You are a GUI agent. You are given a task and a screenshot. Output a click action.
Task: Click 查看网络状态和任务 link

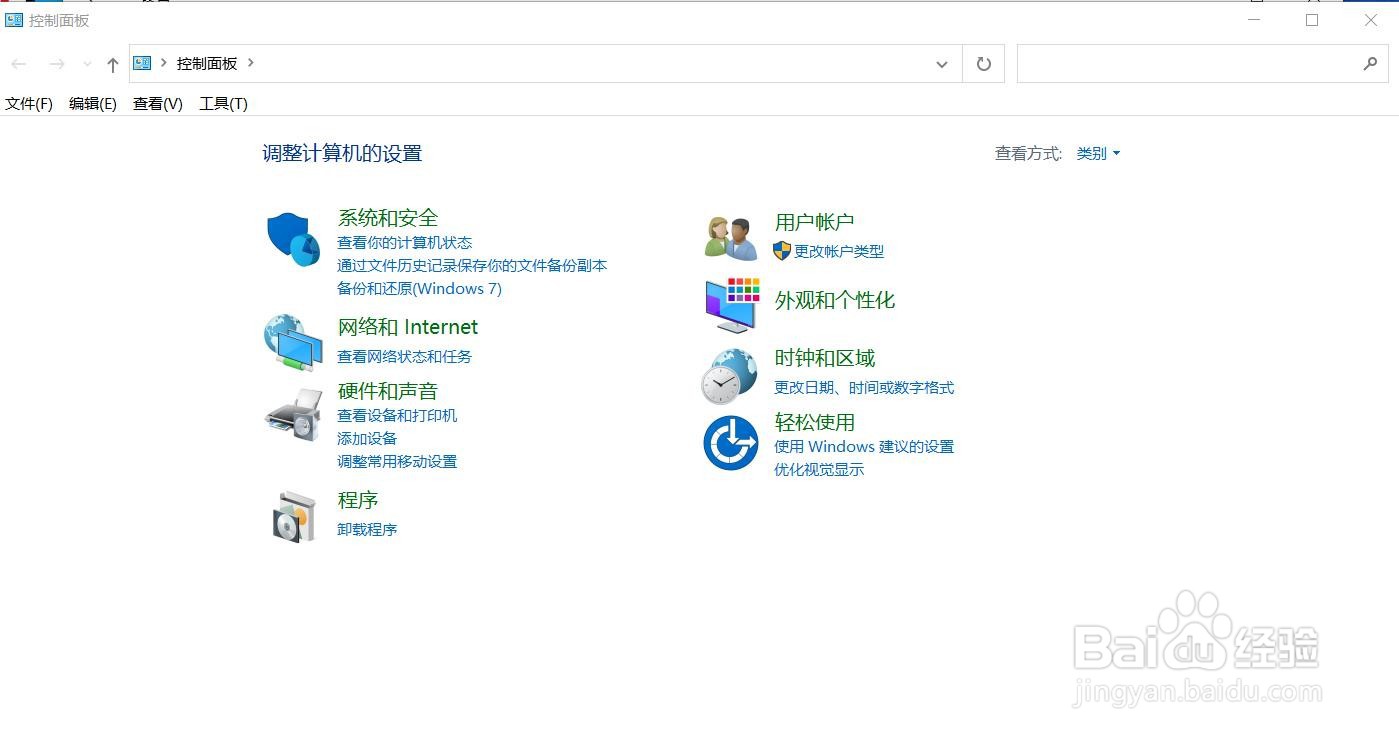(x=404, y=357)
